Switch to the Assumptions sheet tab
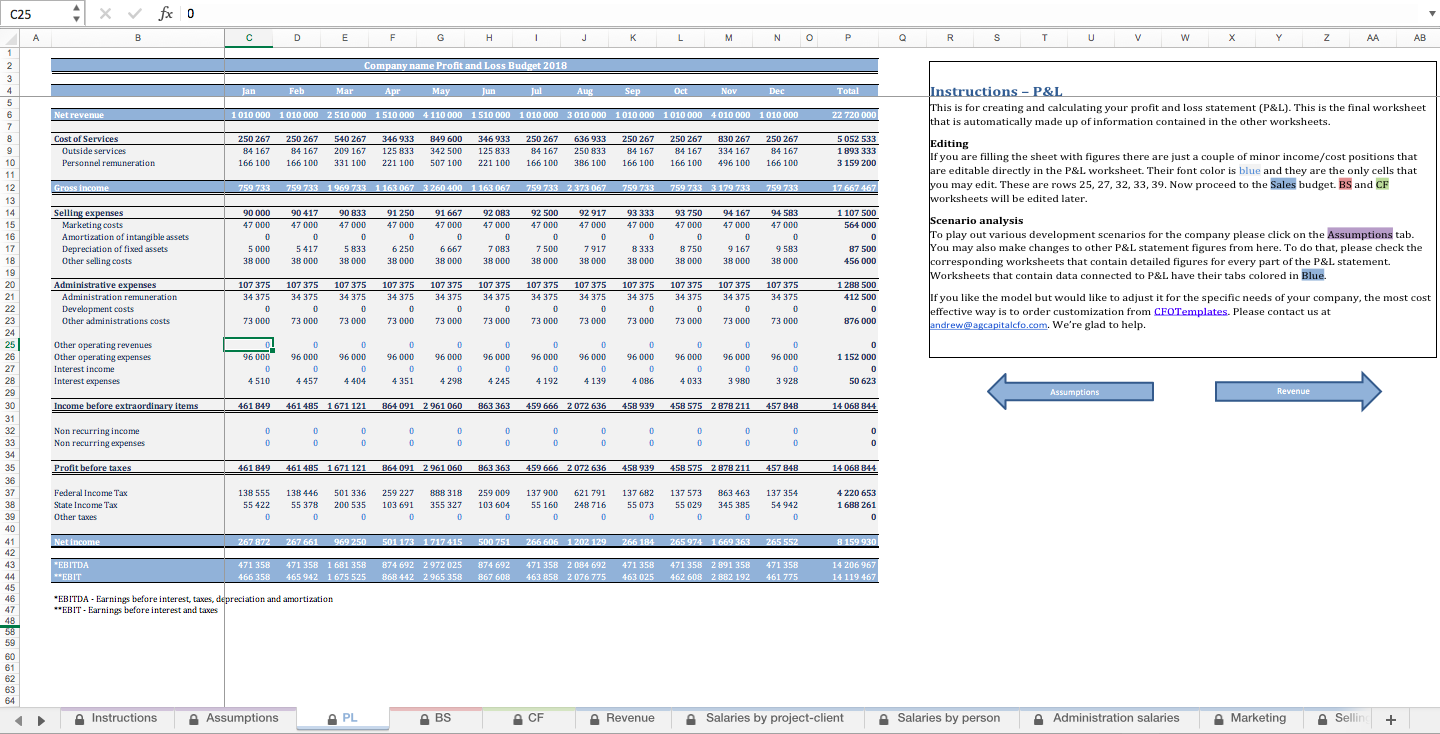The width and height of the screenshot is (1440, 734). [234, 718]
